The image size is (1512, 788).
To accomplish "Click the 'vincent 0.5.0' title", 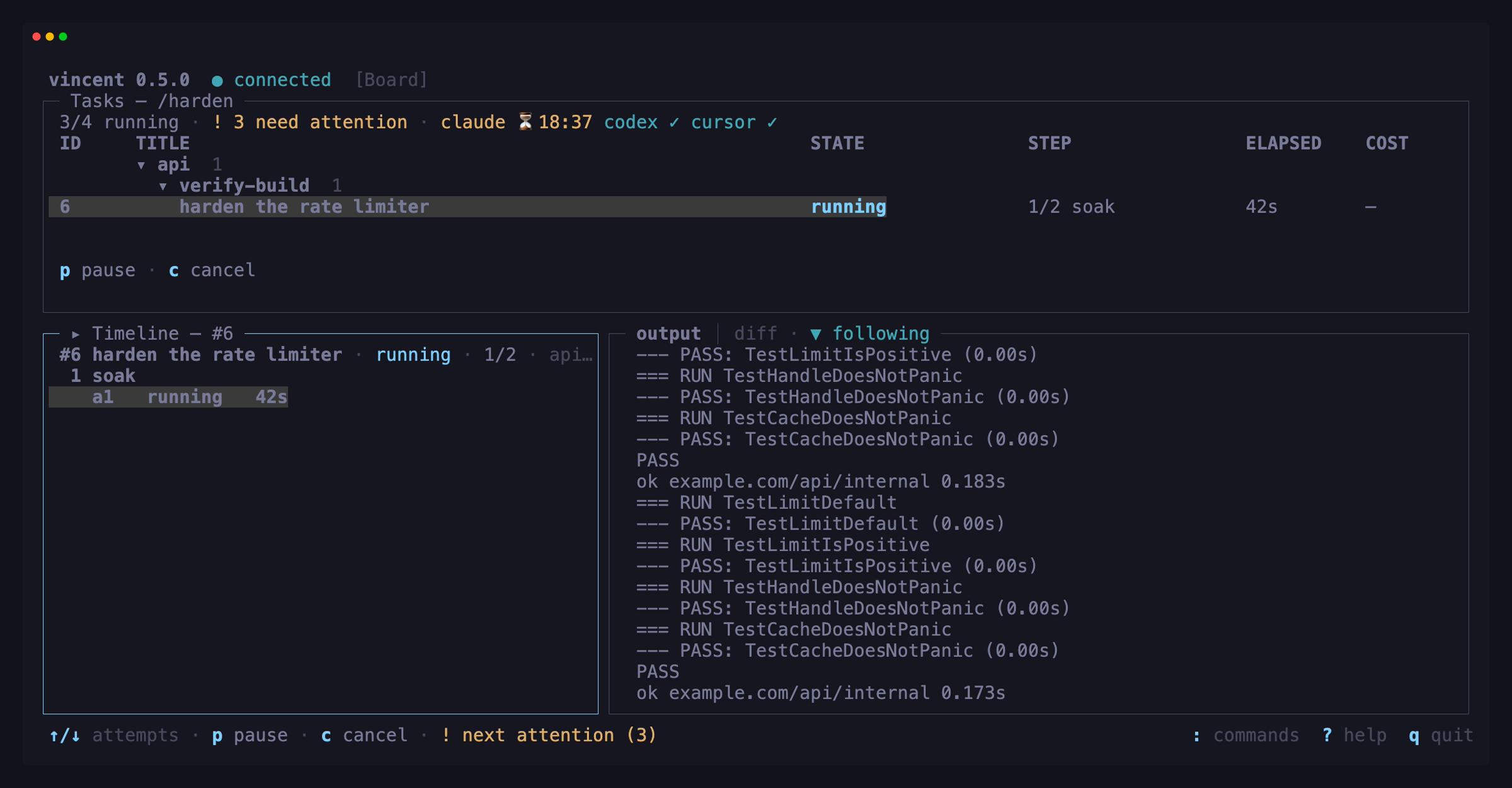I will [x=119, y=80].
